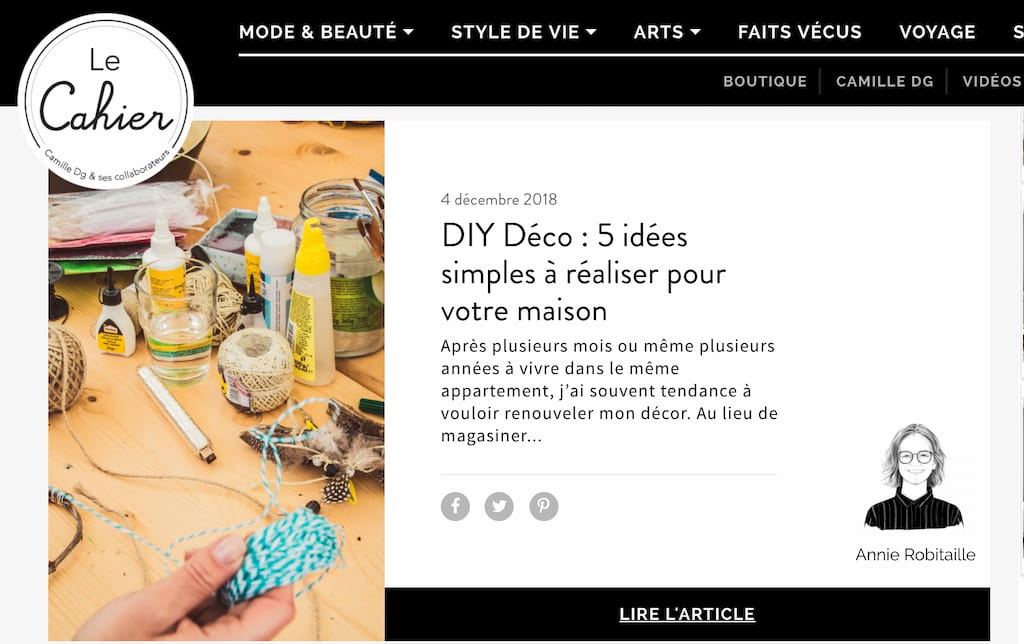This screenshot has width=1024, height=644.
Task: Open the DIY Déco article title
Action: coord(583,273)
